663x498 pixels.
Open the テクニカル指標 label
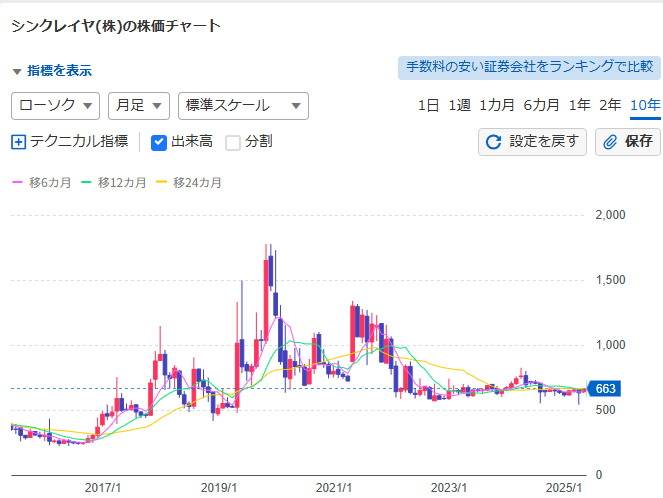79,141
